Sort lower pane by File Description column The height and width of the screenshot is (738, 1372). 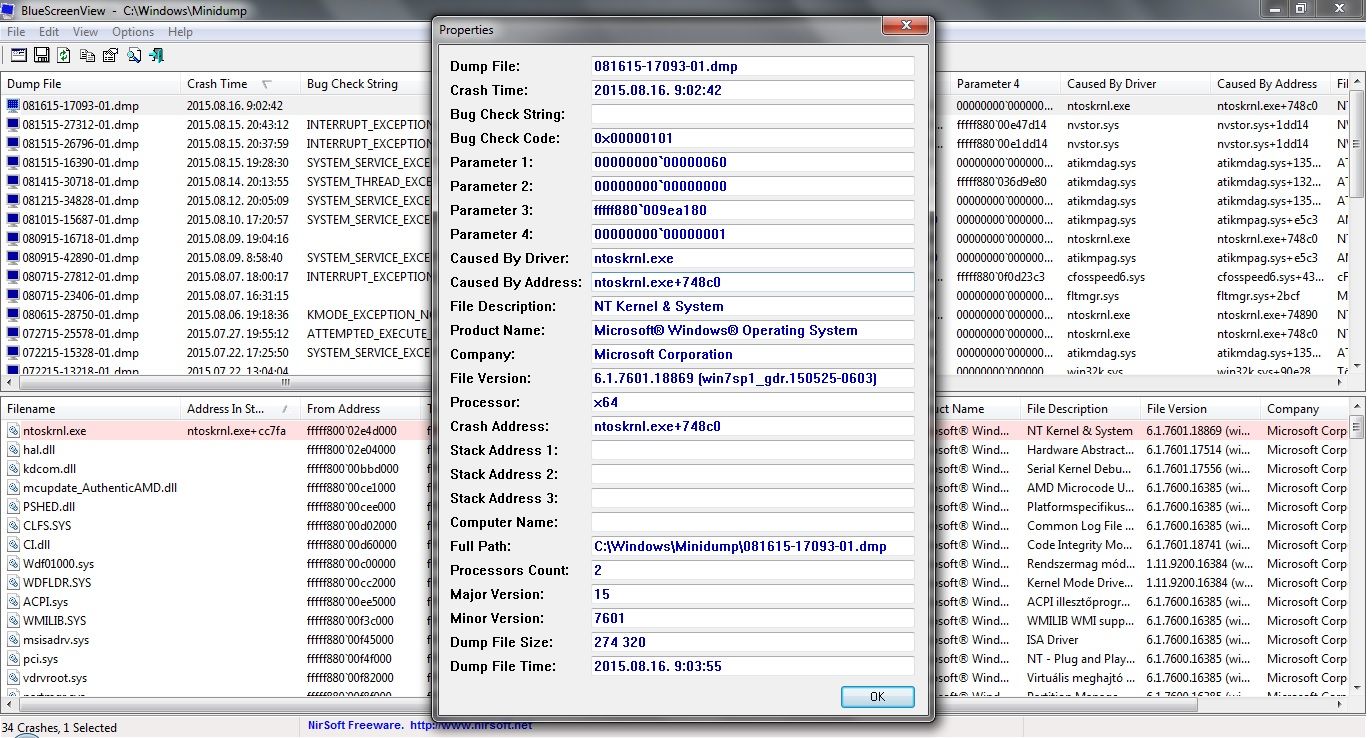[1080, 409]
